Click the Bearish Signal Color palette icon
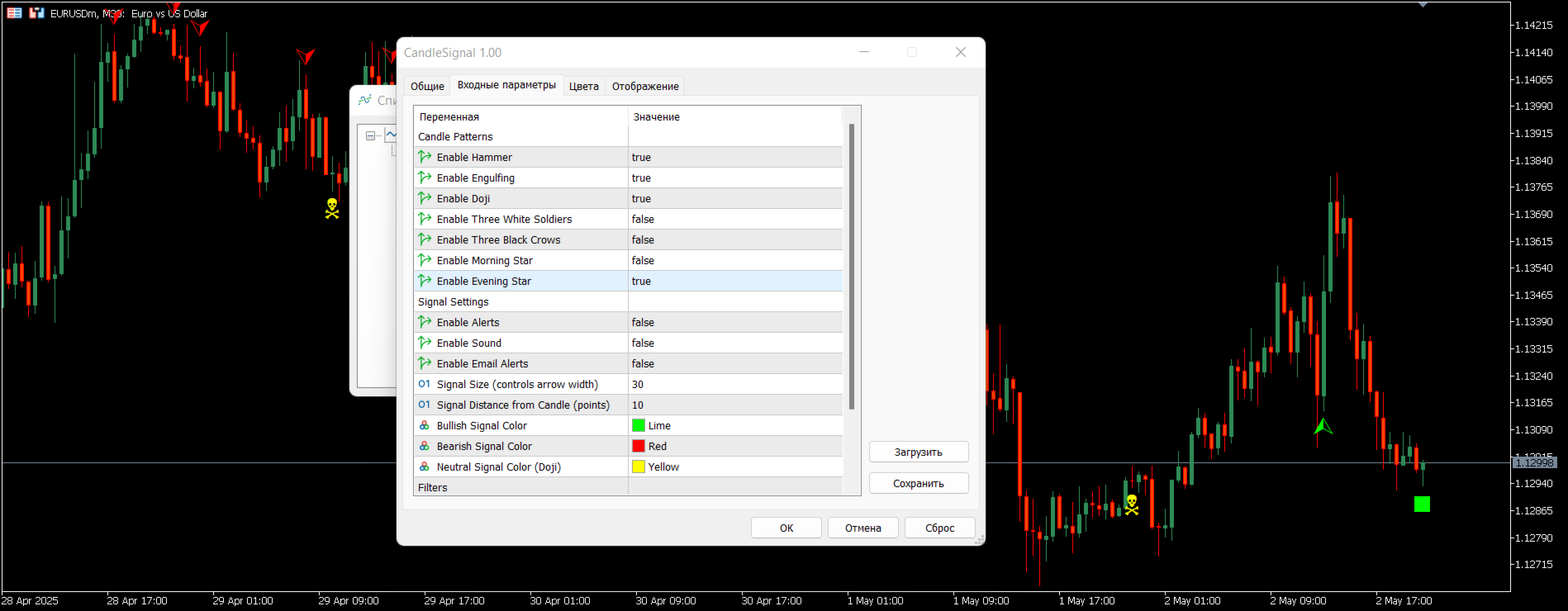The width and height of the screenshot is (1568, 611). [425, 446]
